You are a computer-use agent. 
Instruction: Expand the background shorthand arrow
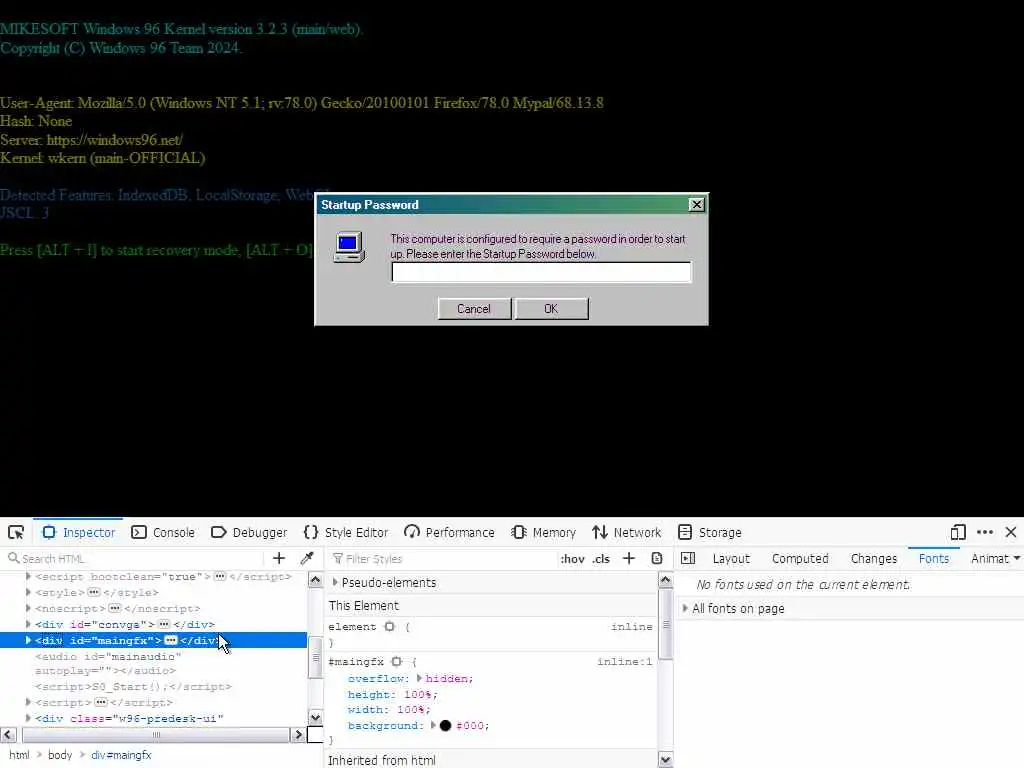pos(433,725)
